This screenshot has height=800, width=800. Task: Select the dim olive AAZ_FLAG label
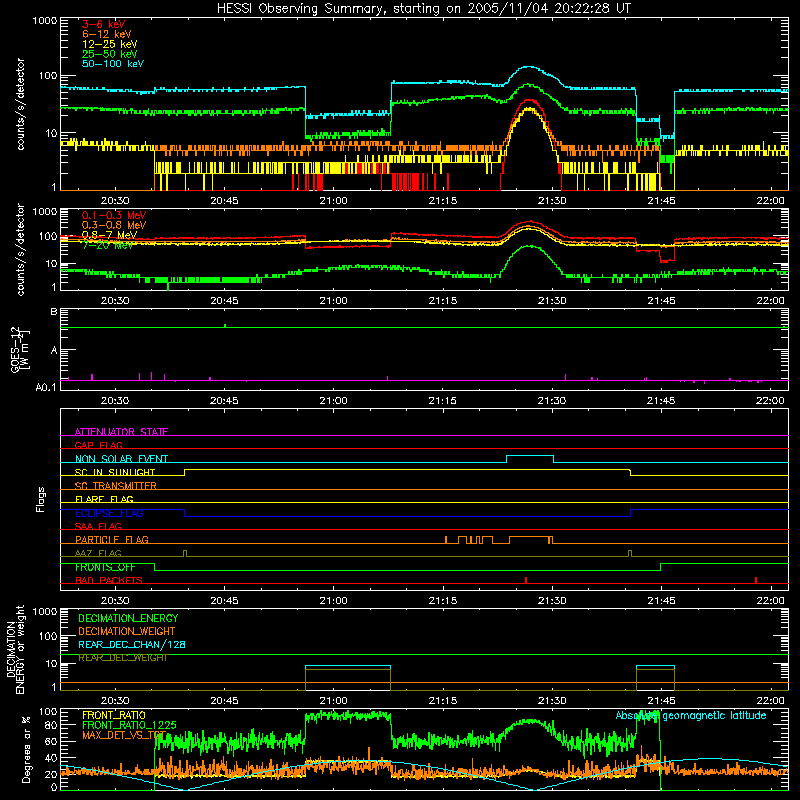coord(98,553)
